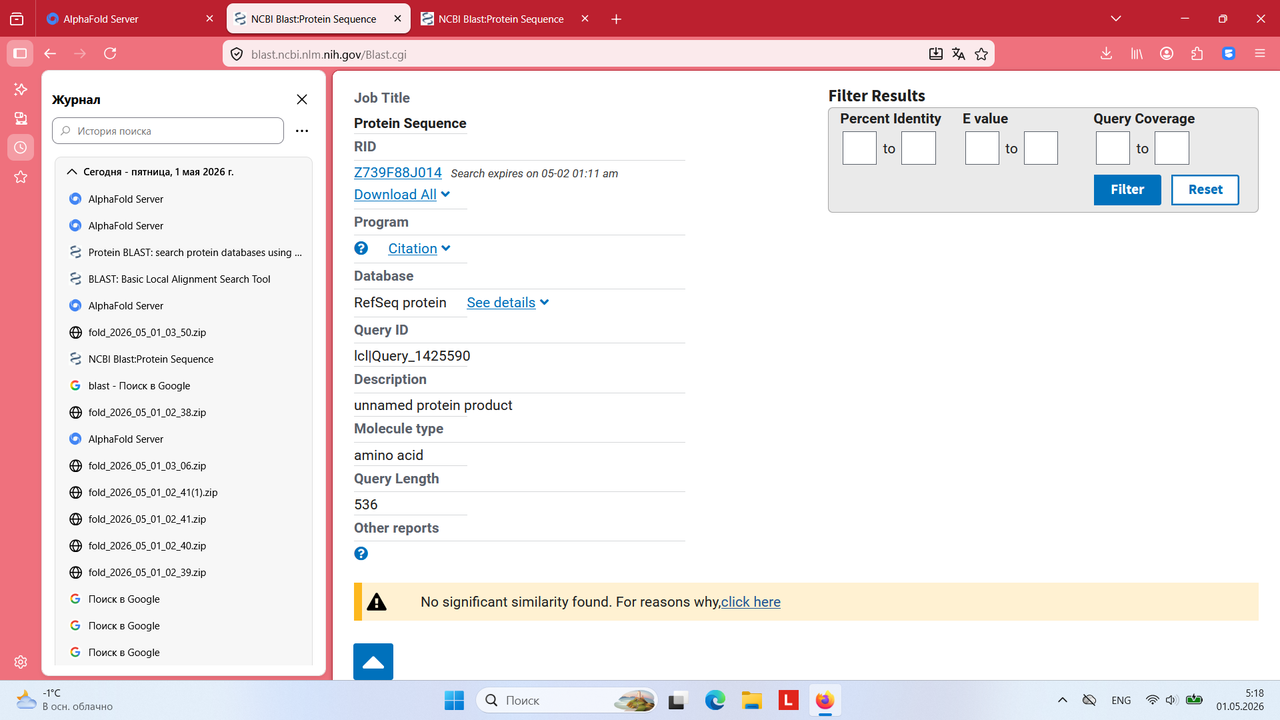Focus the Percent Identity minimum field

point(859,148)
